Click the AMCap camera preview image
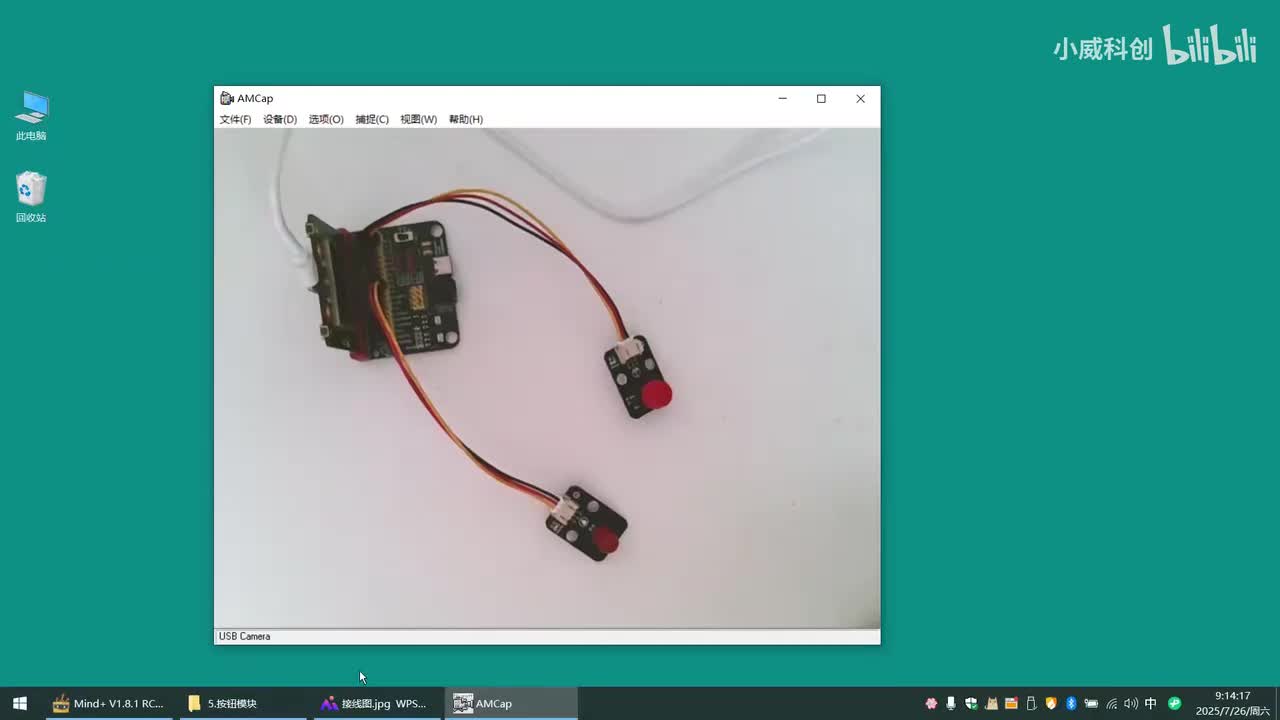This screenshot has width=1280, height=720. pyautogui.click(x=547, y=378)
